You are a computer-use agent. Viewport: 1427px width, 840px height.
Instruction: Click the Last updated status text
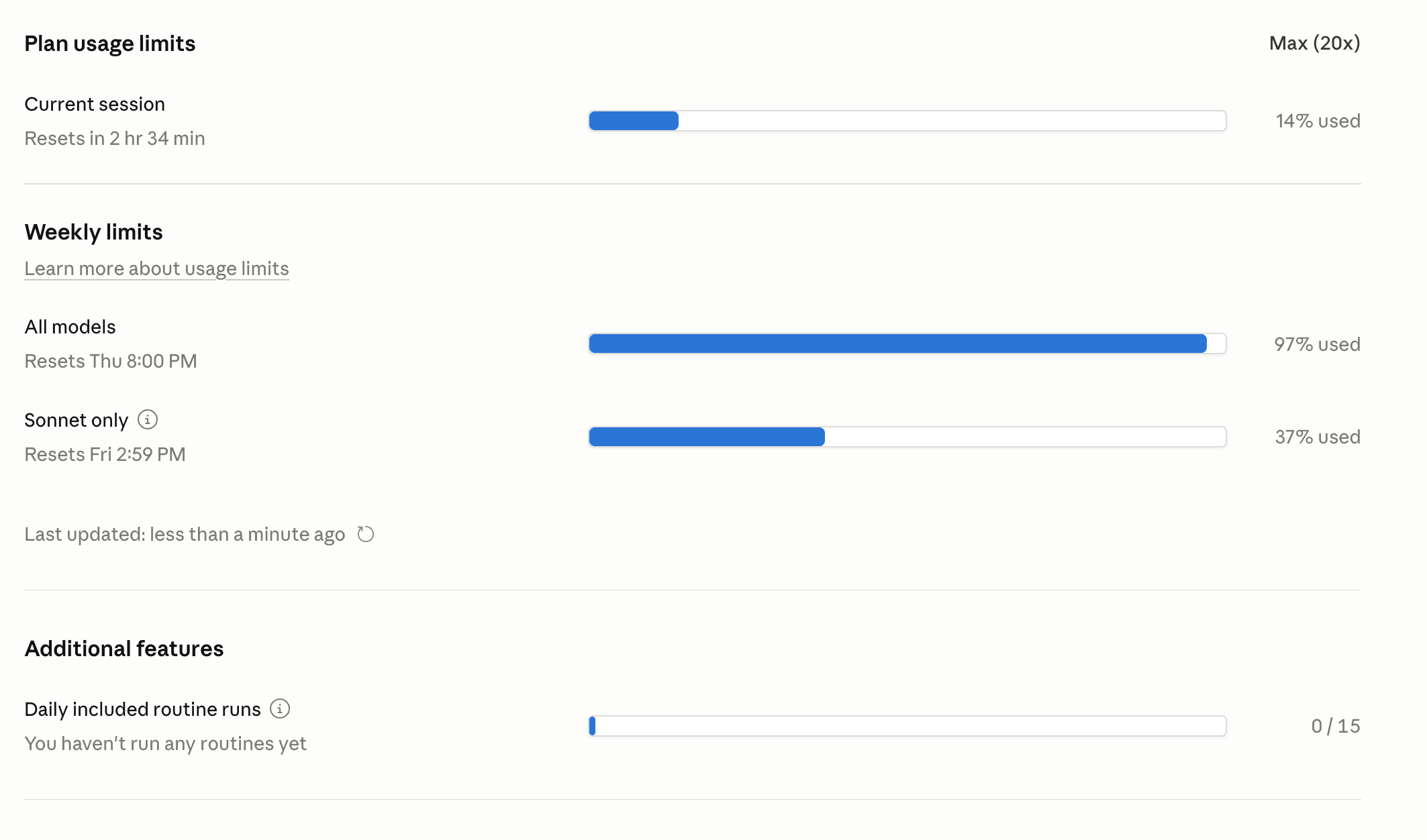point(185,534)
